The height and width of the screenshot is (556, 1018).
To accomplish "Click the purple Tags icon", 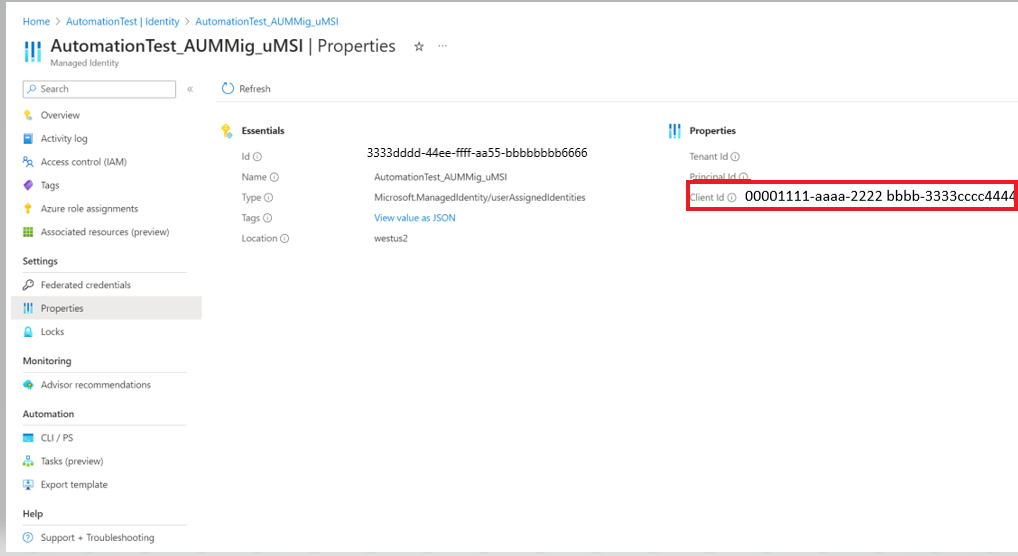I will pos(28,185).
